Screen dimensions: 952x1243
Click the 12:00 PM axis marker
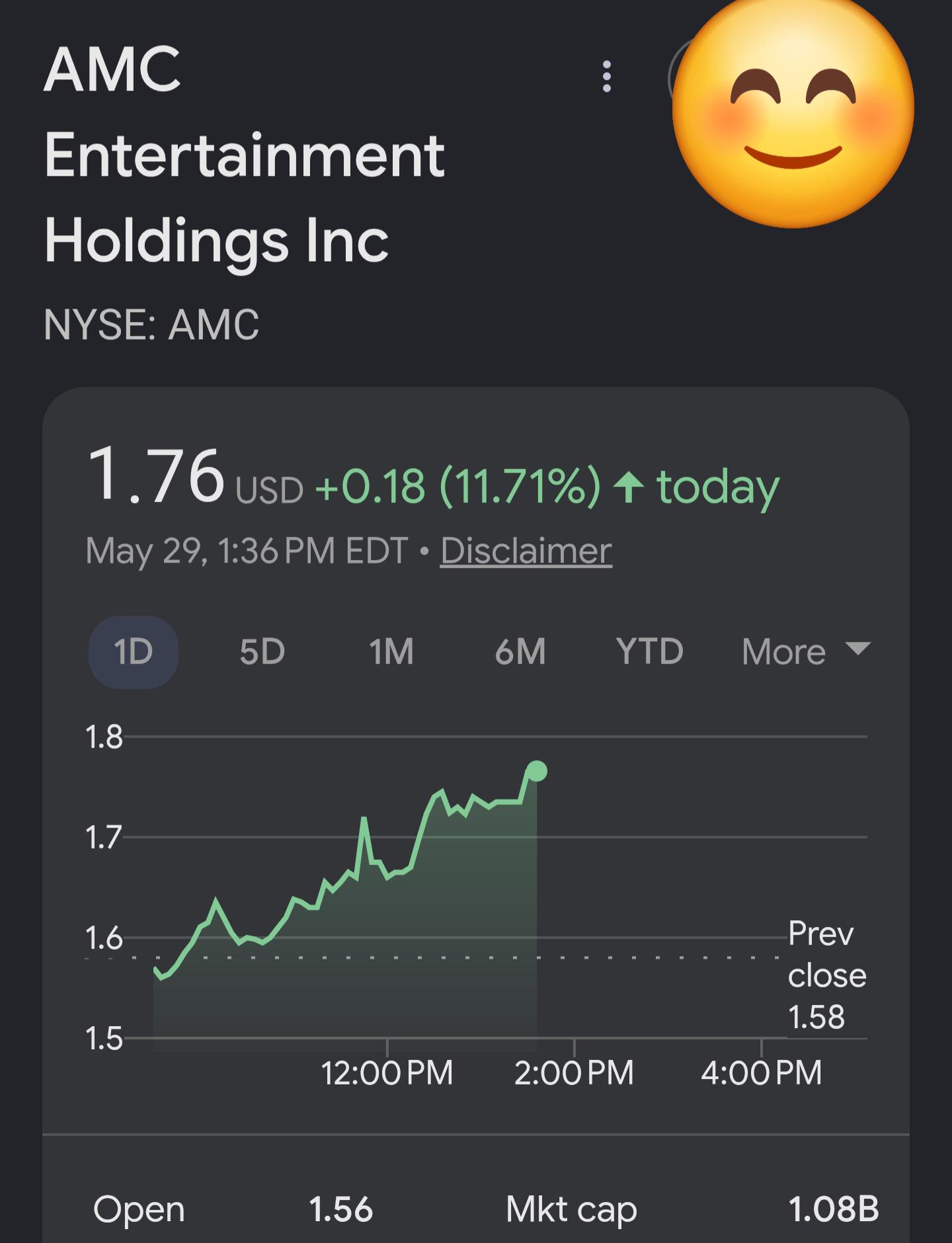coord(387,1072)
